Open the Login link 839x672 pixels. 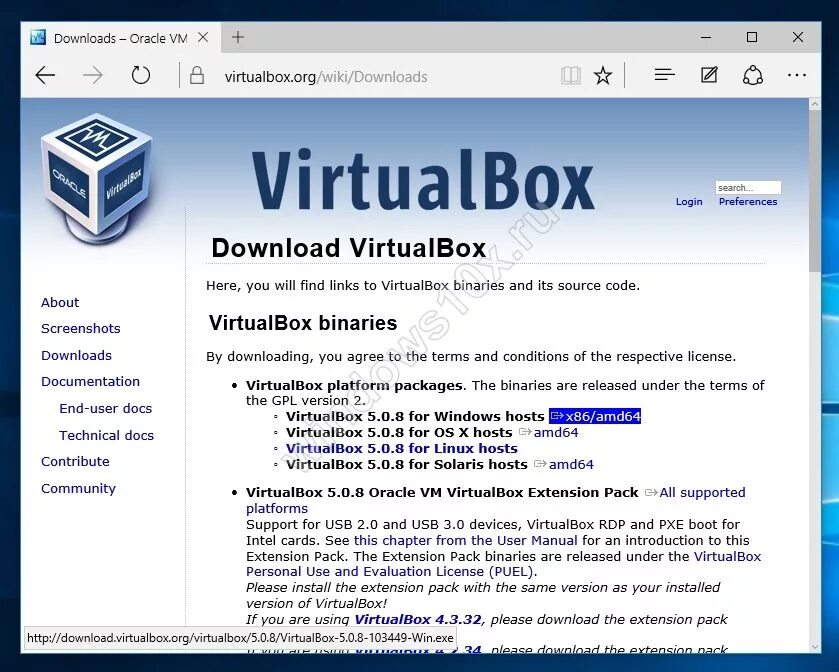pos(689,202)
